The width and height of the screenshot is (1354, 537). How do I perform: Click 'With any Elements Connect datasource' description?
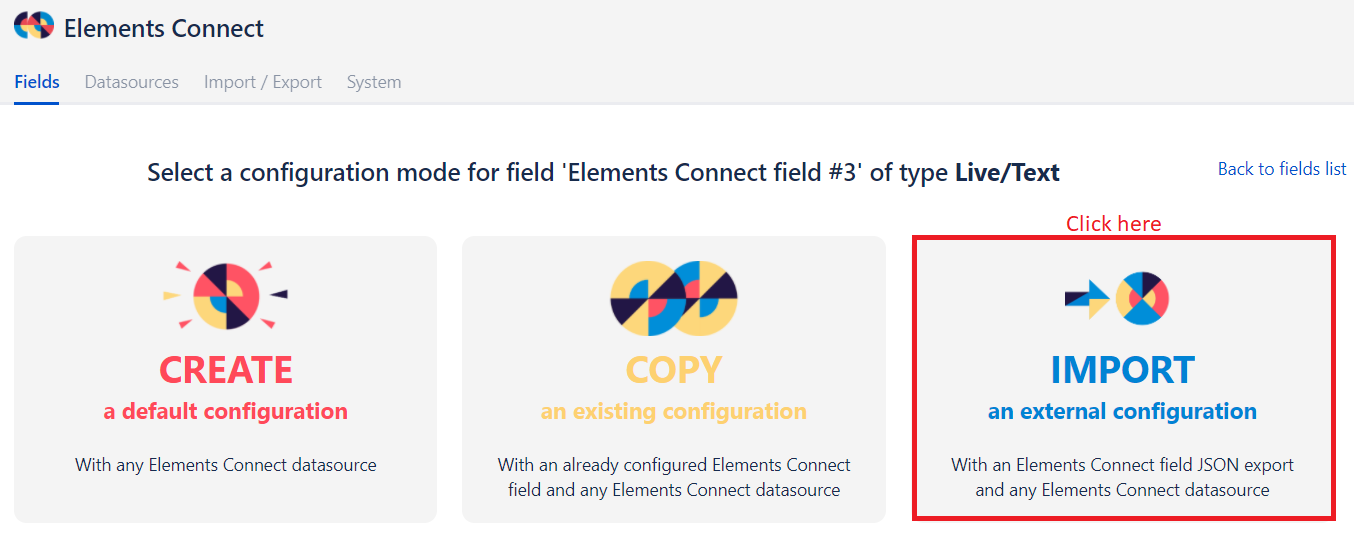(x=226, y=465)
